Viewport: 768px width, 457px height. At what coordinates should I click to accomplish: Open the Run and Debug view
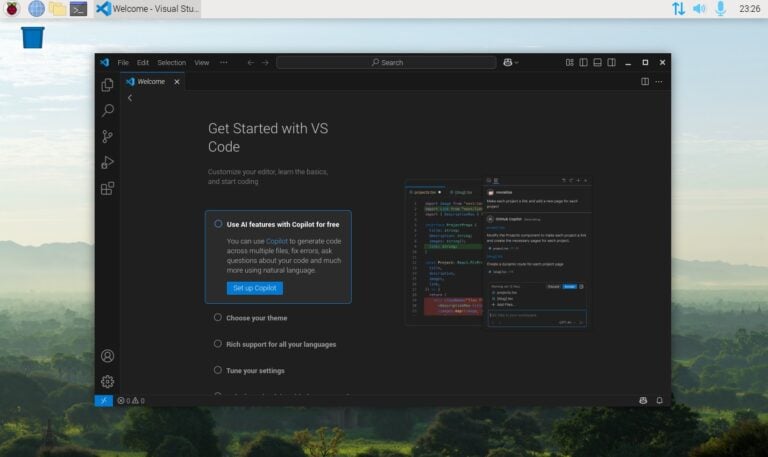point(107,162)
